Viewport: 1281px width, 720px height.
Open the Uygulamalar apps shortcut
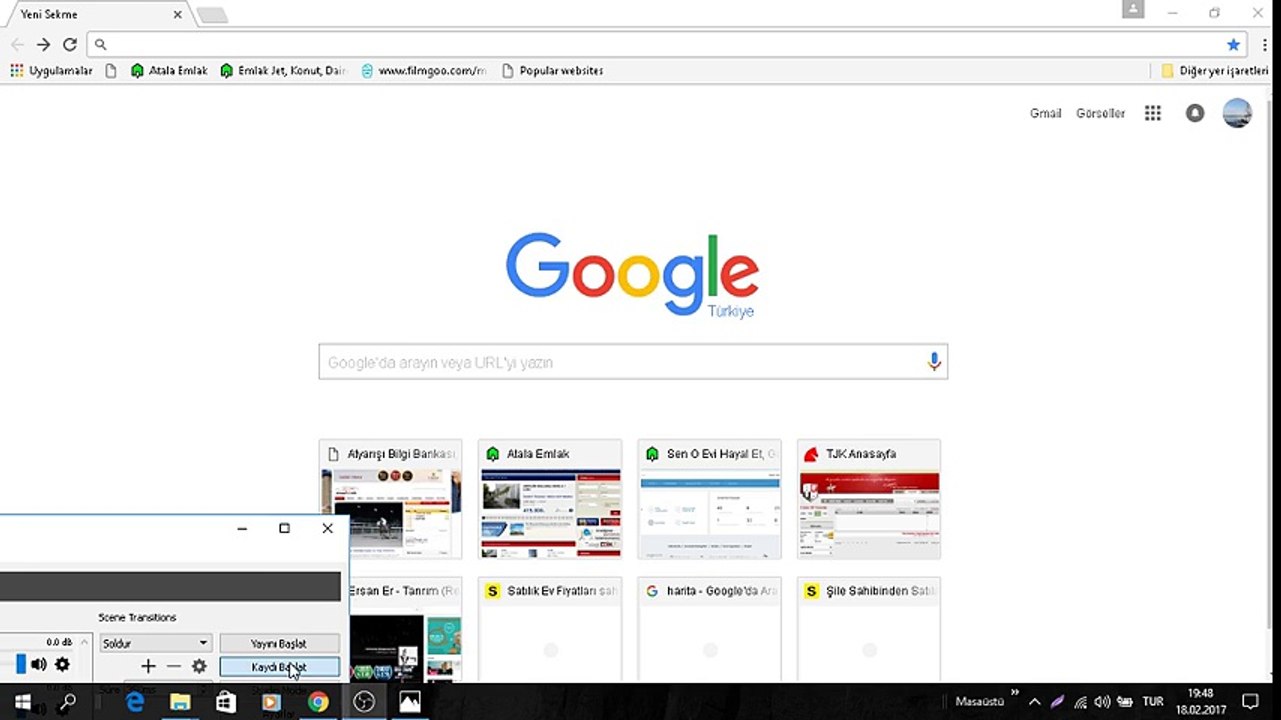51,71
